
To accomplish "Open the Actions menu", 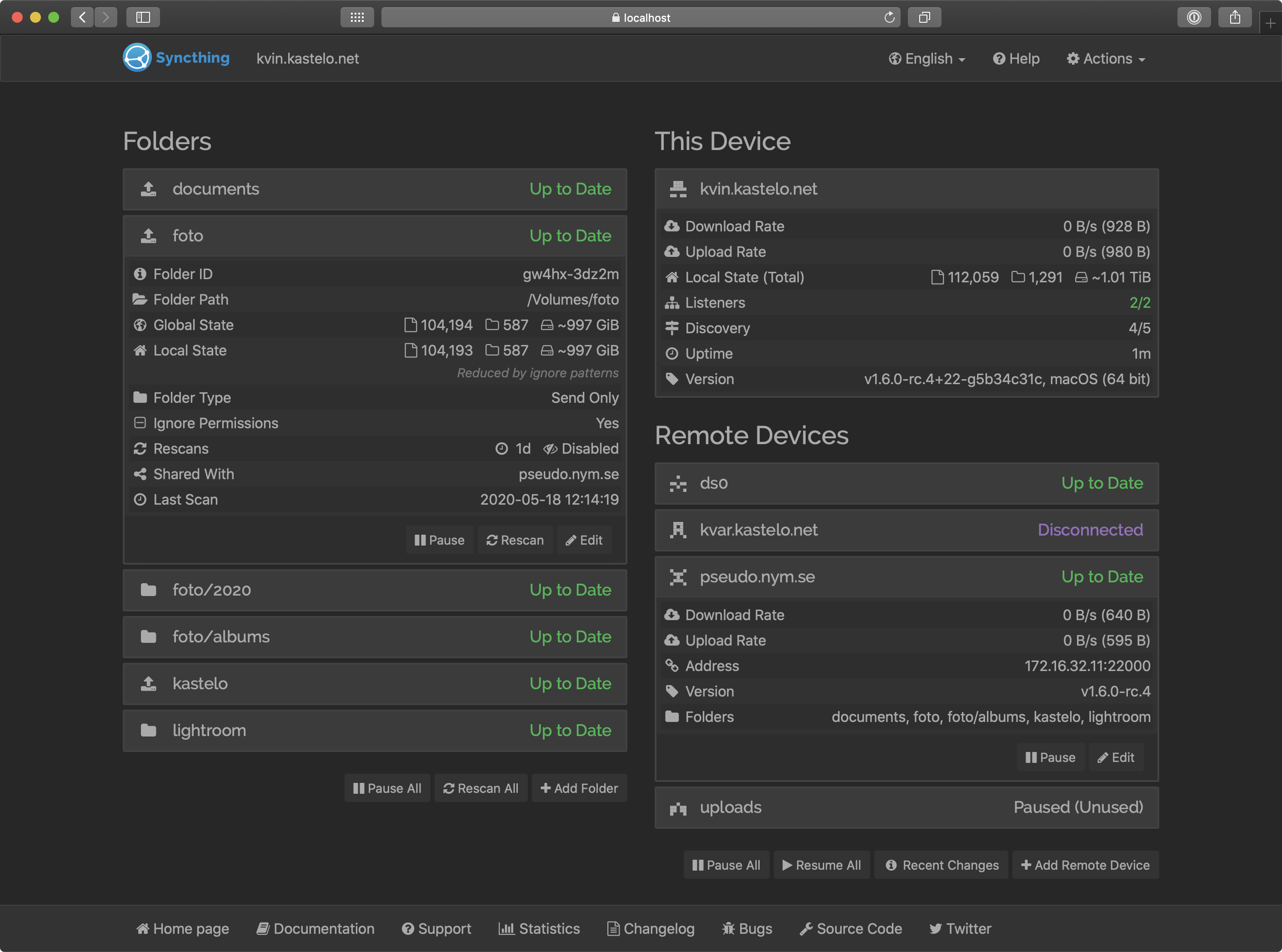I will [1105, 58].
